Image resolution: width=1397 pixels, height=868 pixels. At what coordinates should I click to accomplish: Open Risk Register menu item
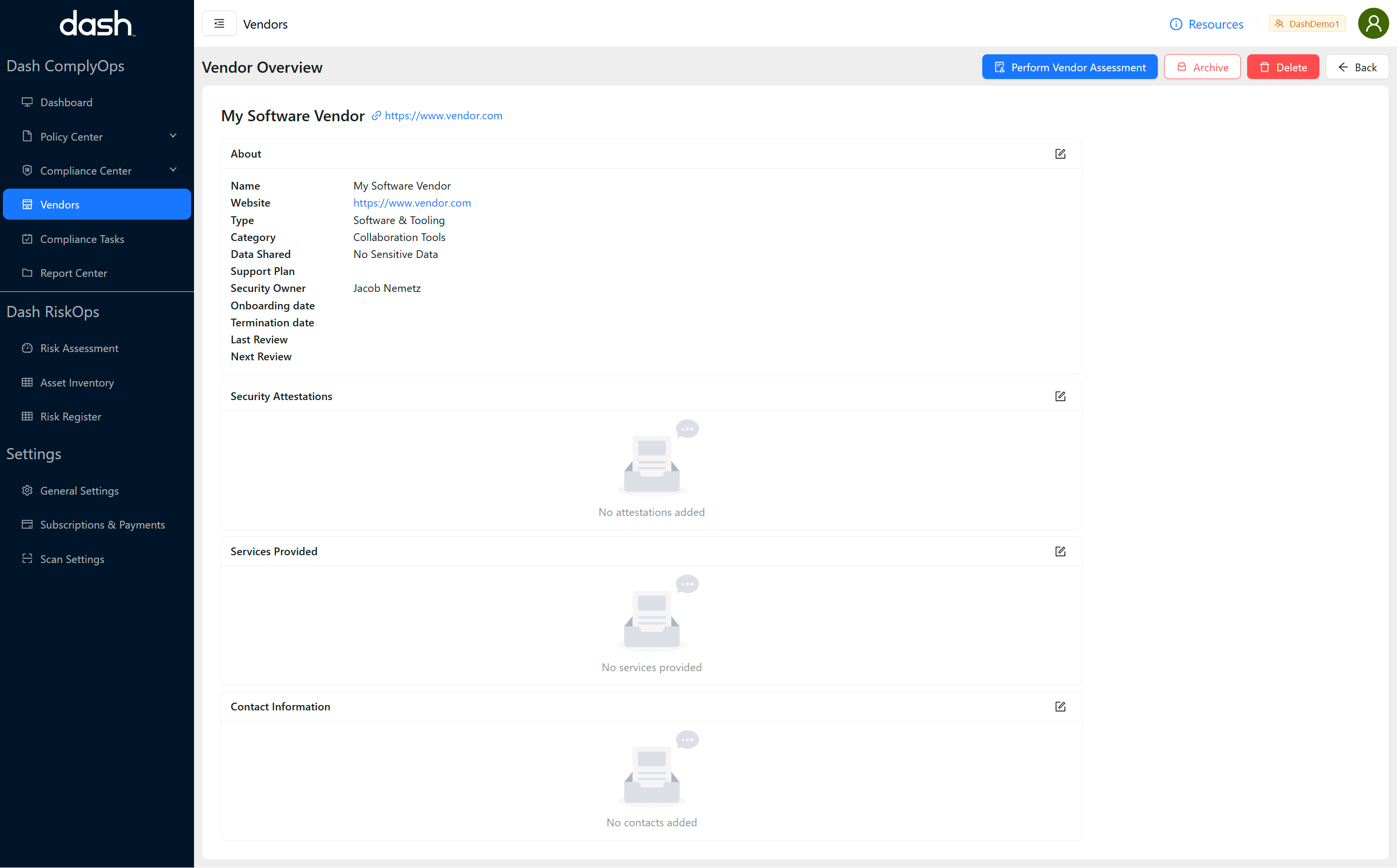click(71, 416)
